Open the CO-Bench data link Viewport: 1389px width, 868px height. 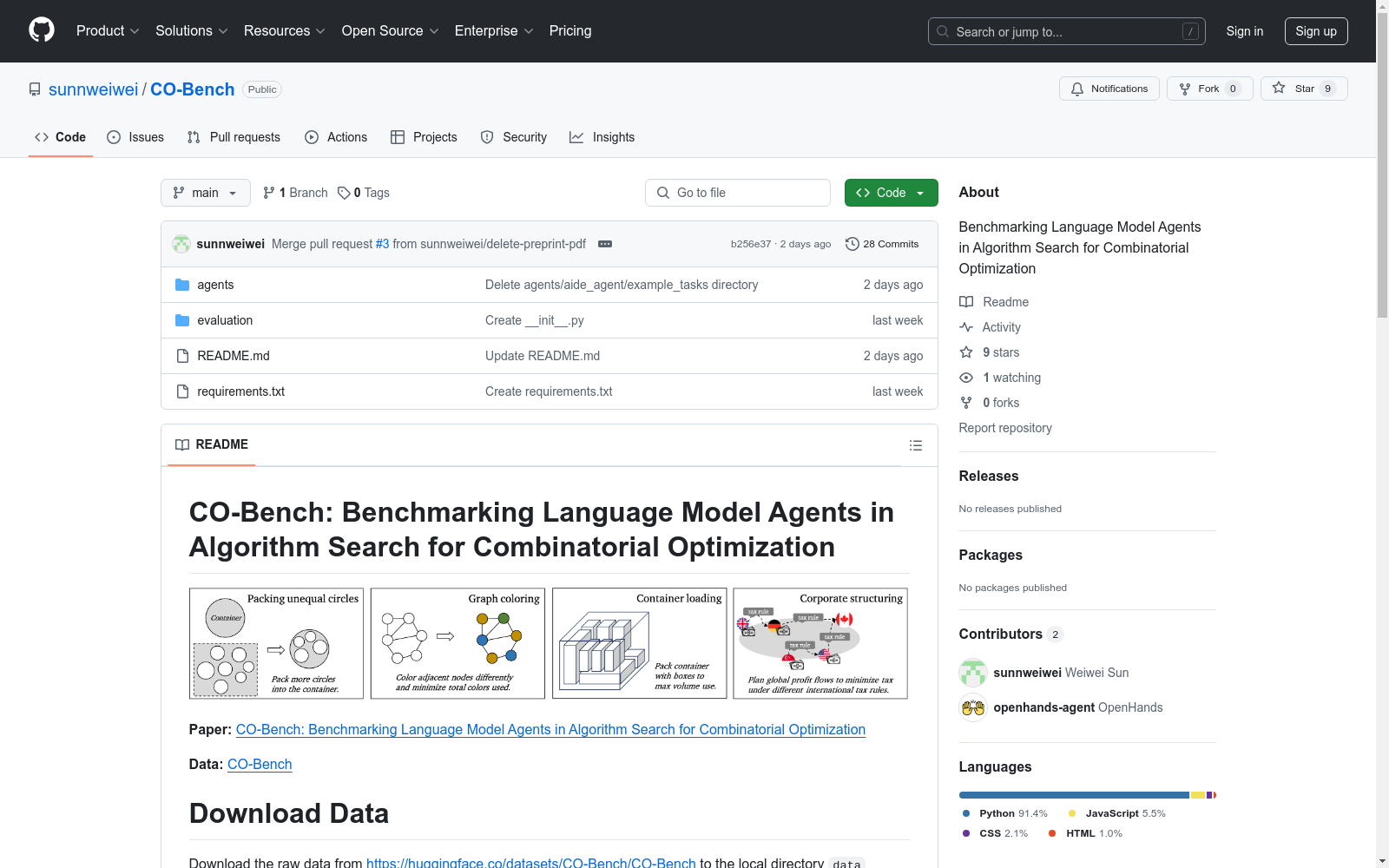[260, 765]
